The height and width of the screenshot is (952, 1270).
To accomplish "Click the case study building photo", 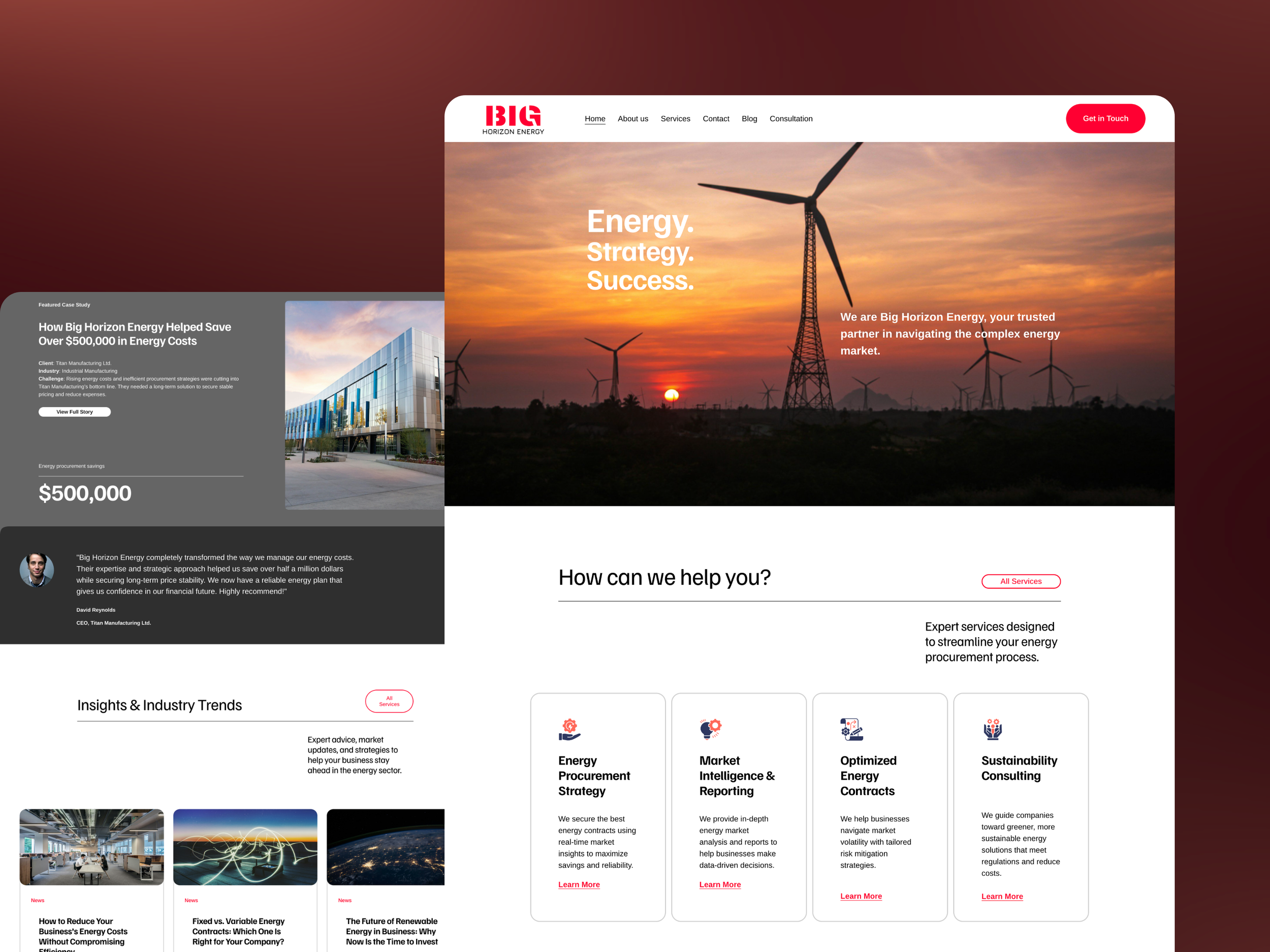I will click(365, 405).
